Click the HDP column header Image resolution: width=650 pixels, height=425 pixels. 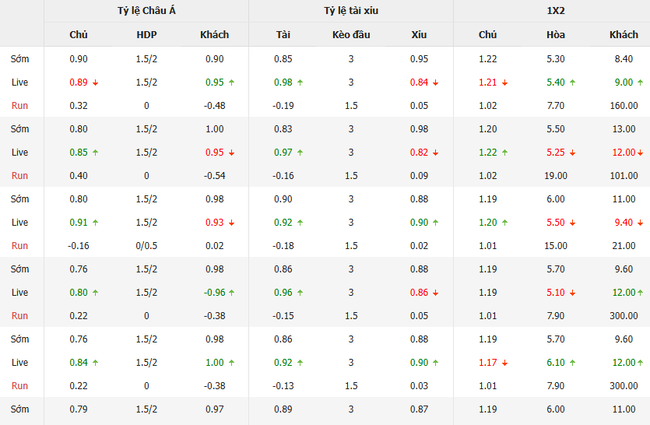(x=146, y=35)
